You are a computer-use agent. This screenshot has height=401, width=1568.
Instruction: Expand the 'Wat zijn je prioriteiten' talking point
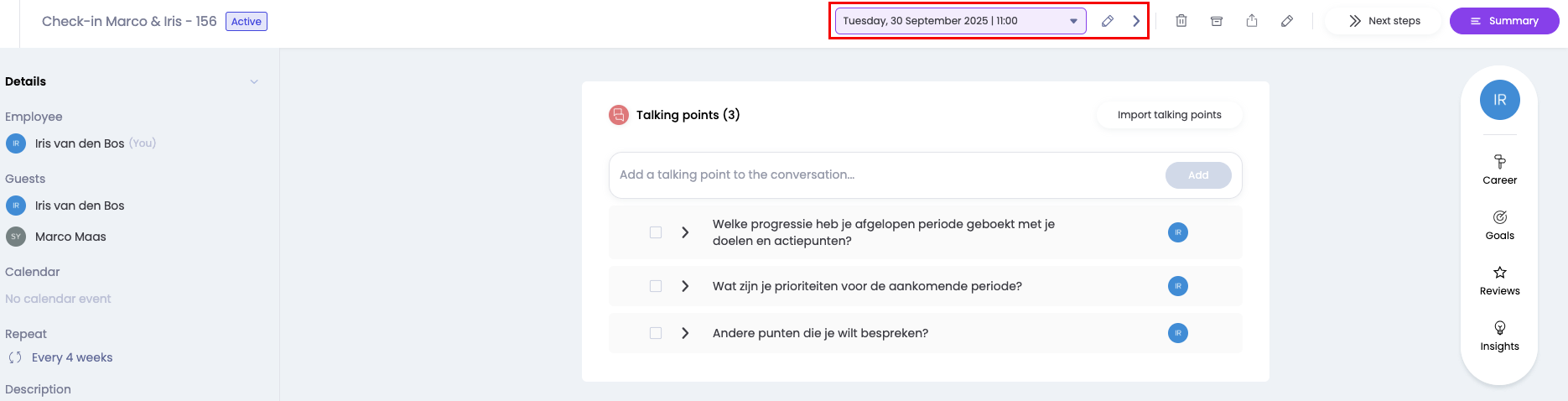(x=685, y=286)
